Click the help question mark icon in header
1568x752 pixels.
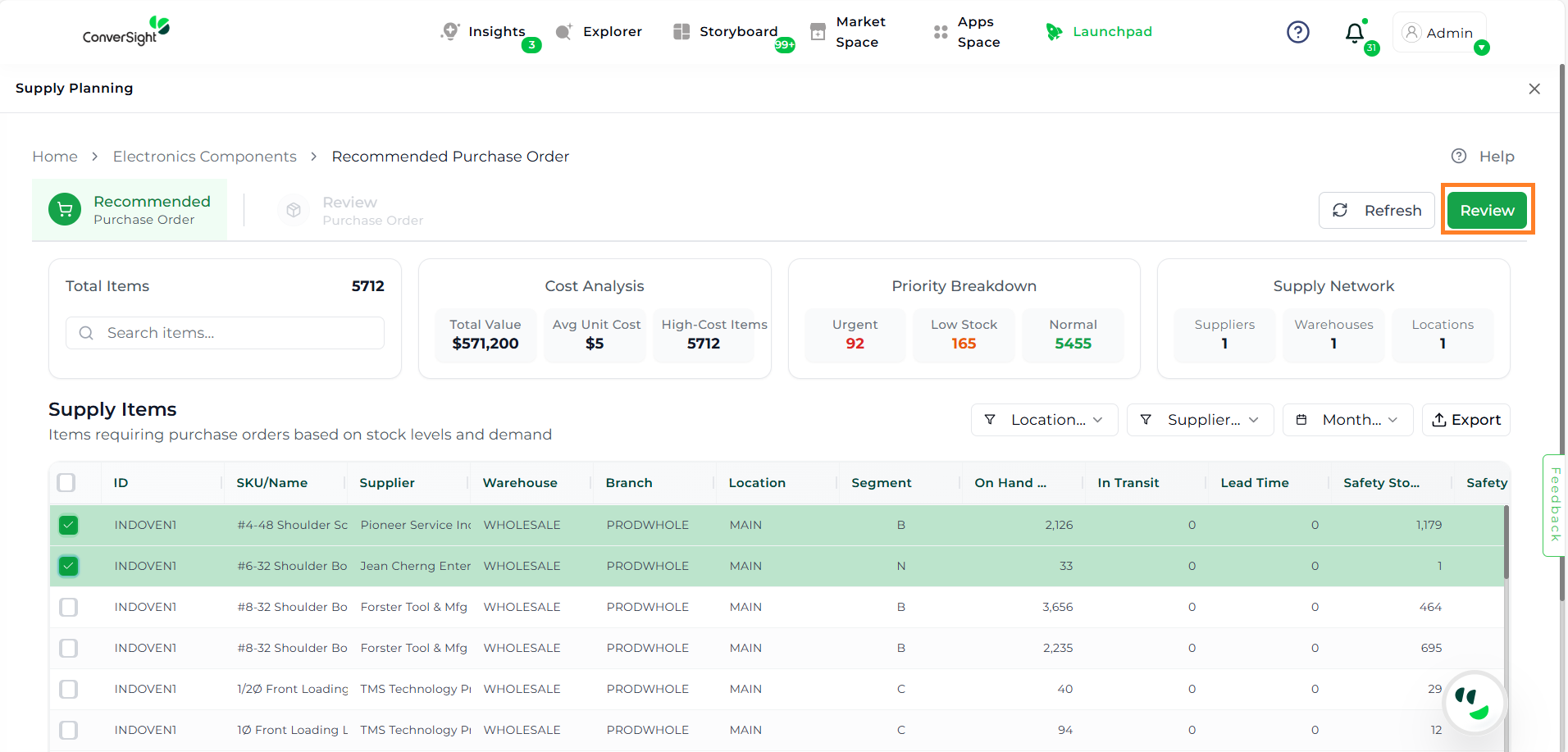click(x=1297, y=32)
